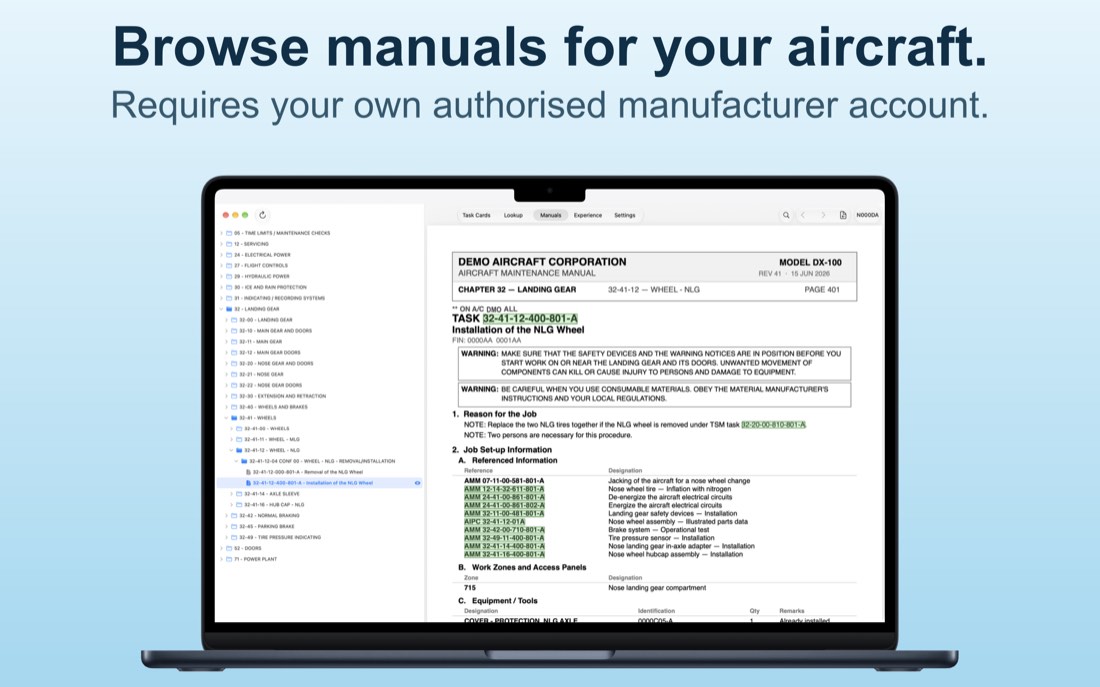Click the 'MODEL DX-100' header text
Viewport: 1100px width, 687px height.
click(x=810, y=262)
